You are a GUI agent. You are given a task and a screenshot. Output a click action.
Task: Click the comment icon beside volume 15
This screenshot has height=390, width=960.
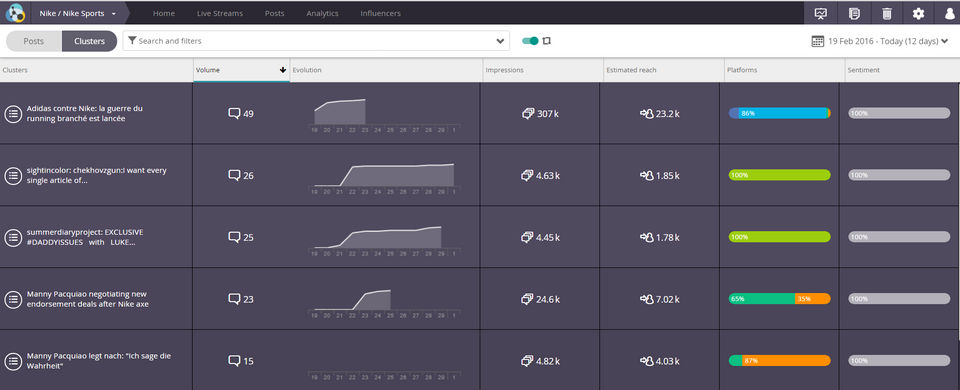click(234, 361)
